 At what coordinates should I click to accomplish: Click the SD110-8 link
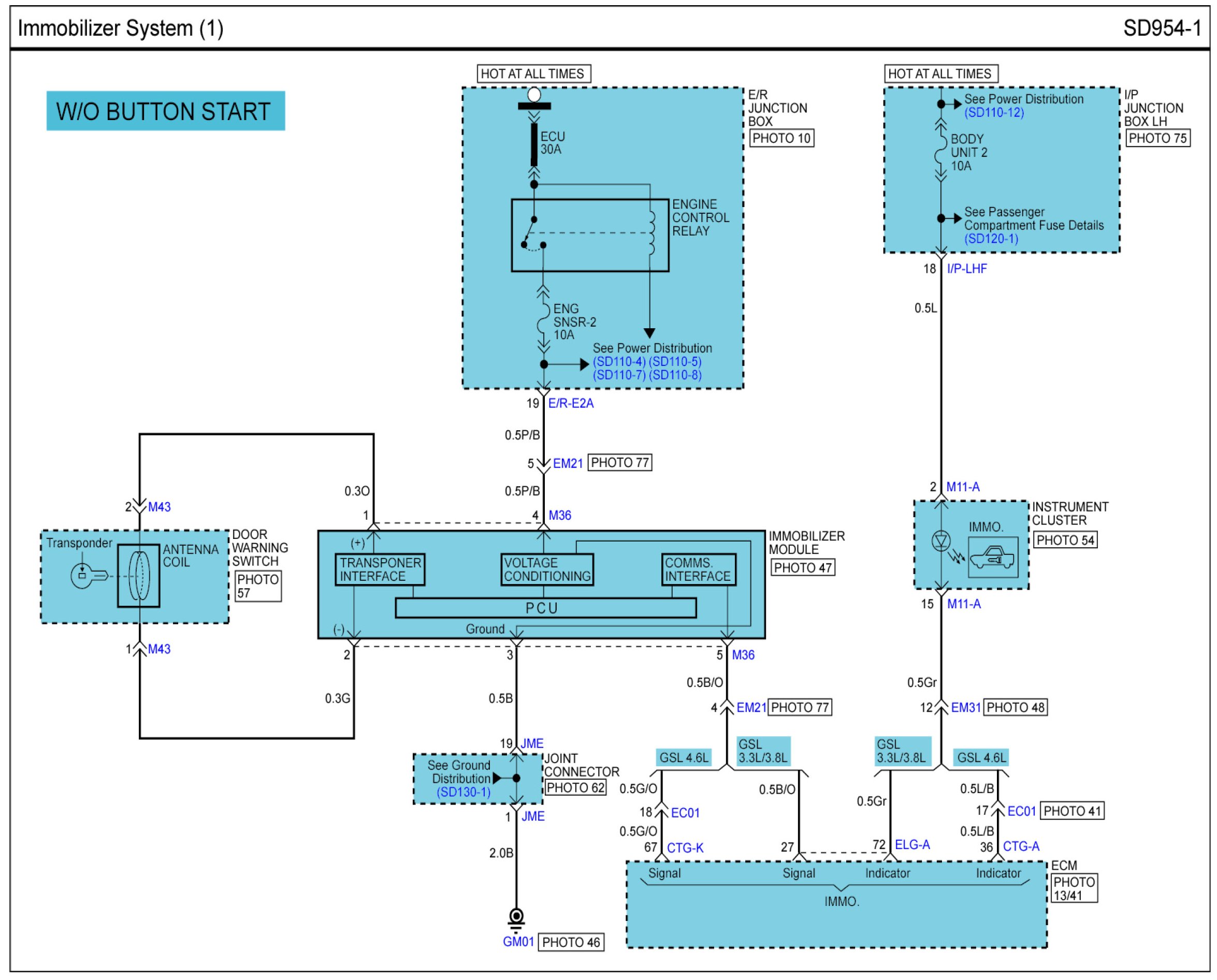click(675, 375)
